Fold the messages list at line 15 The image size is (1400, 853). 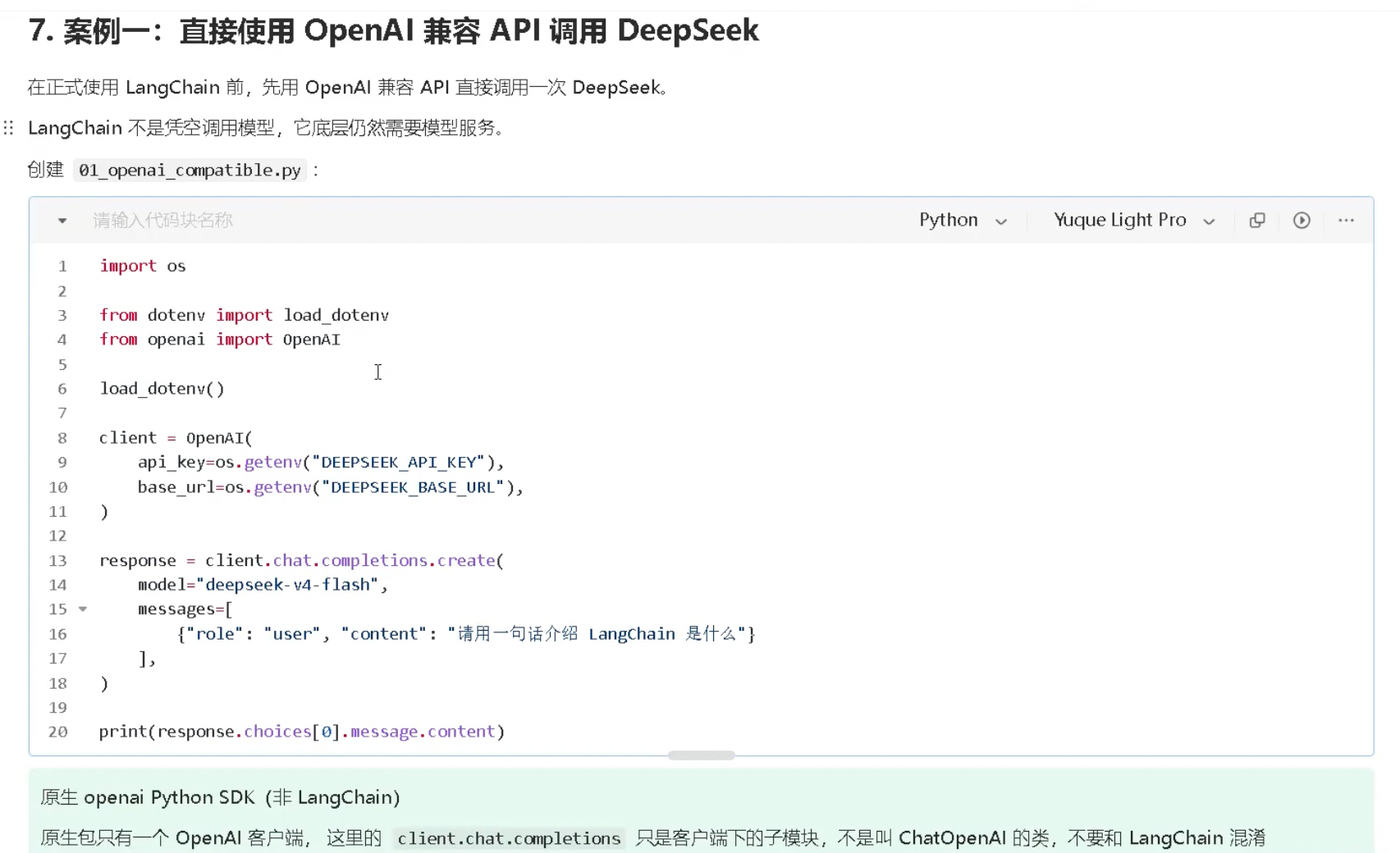83,609
